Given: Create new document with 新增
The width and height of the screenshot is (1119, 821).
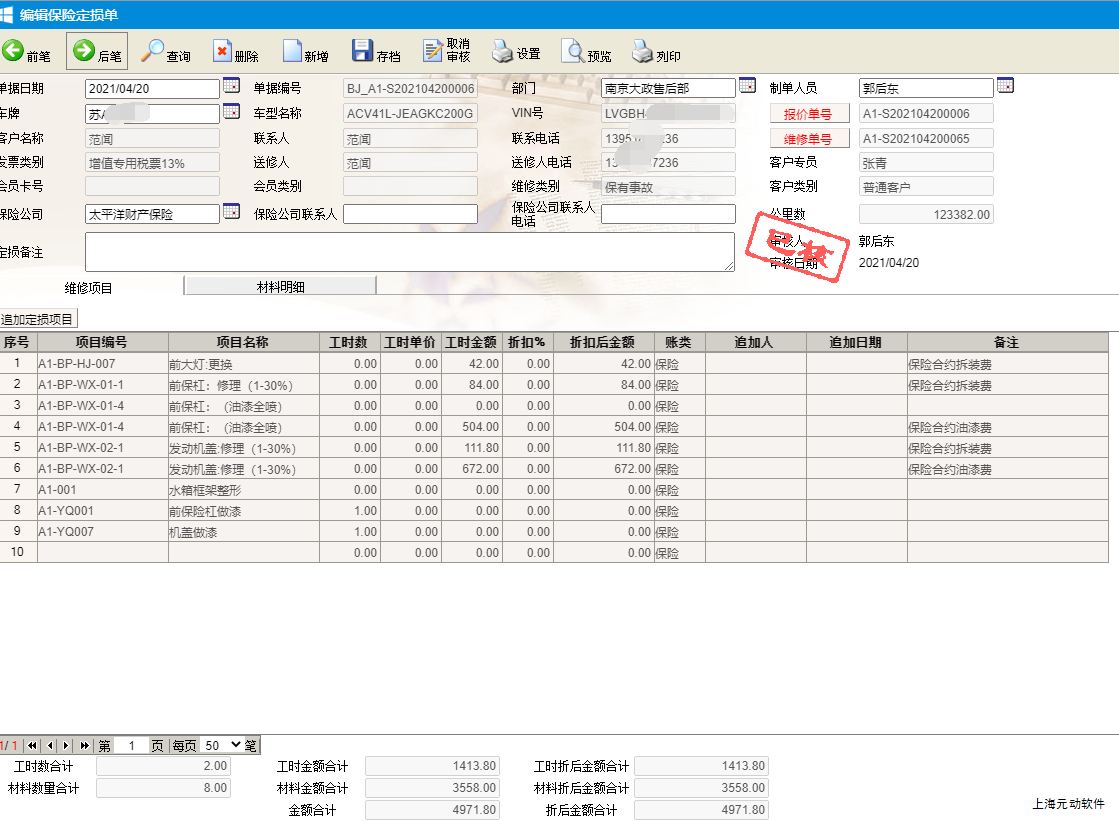Looking at the screenshot, I should (x=305, y=53).
